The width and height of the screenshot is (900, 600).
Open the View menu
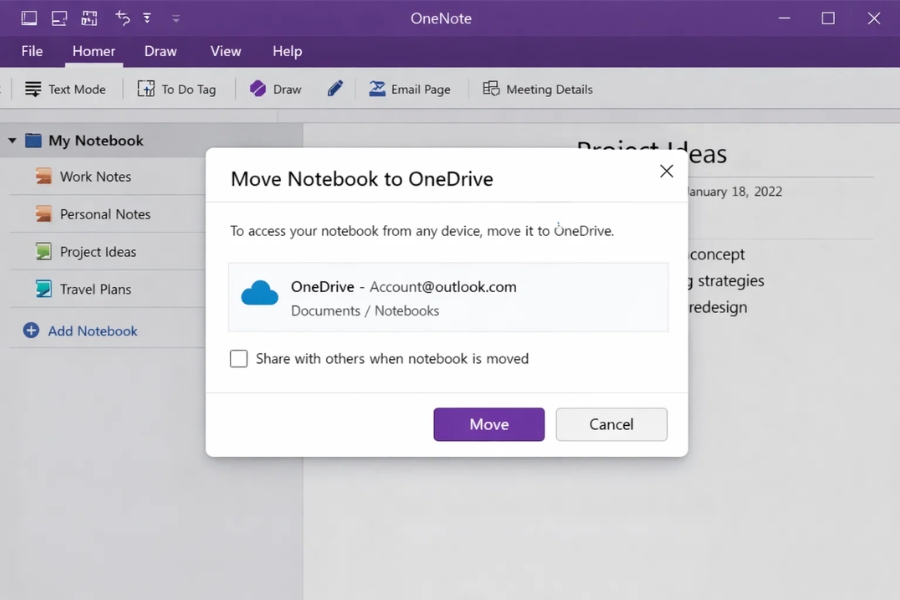(225, 51)
